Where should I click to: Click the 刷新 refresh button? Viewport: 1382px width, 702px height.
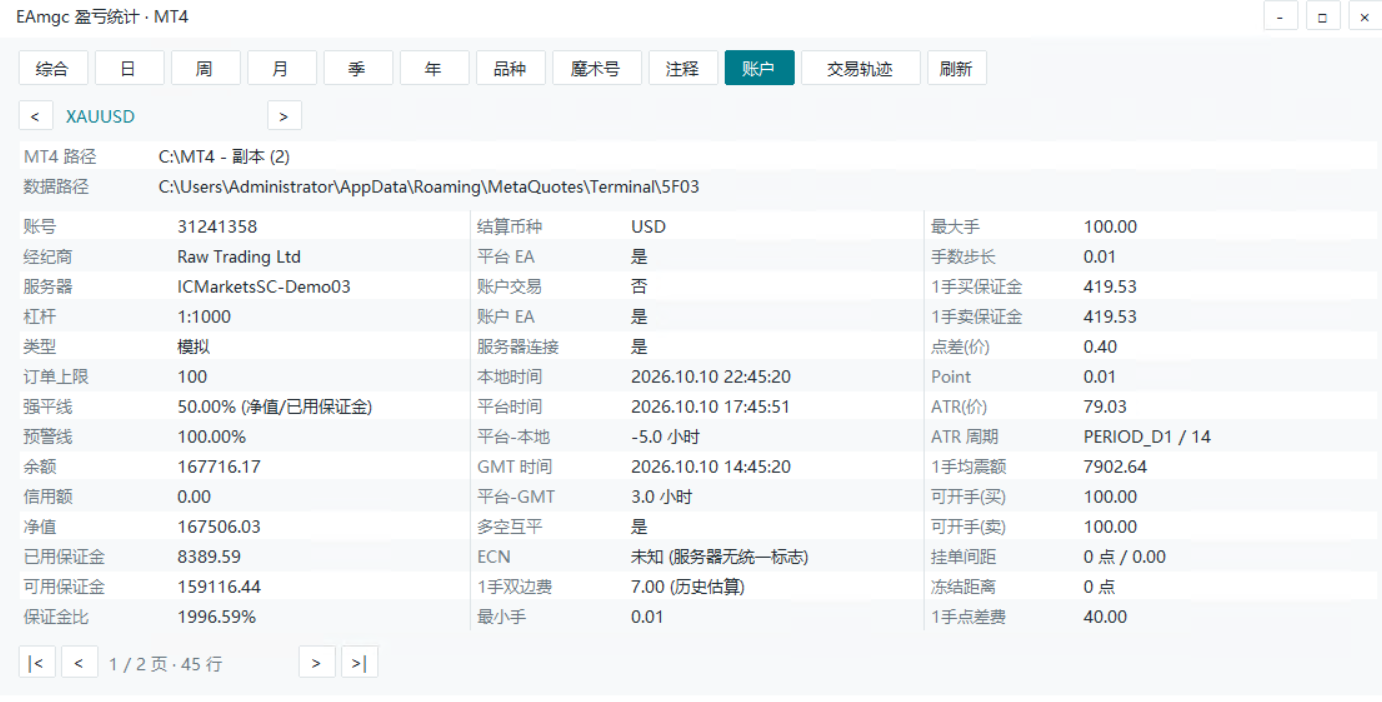957,68
